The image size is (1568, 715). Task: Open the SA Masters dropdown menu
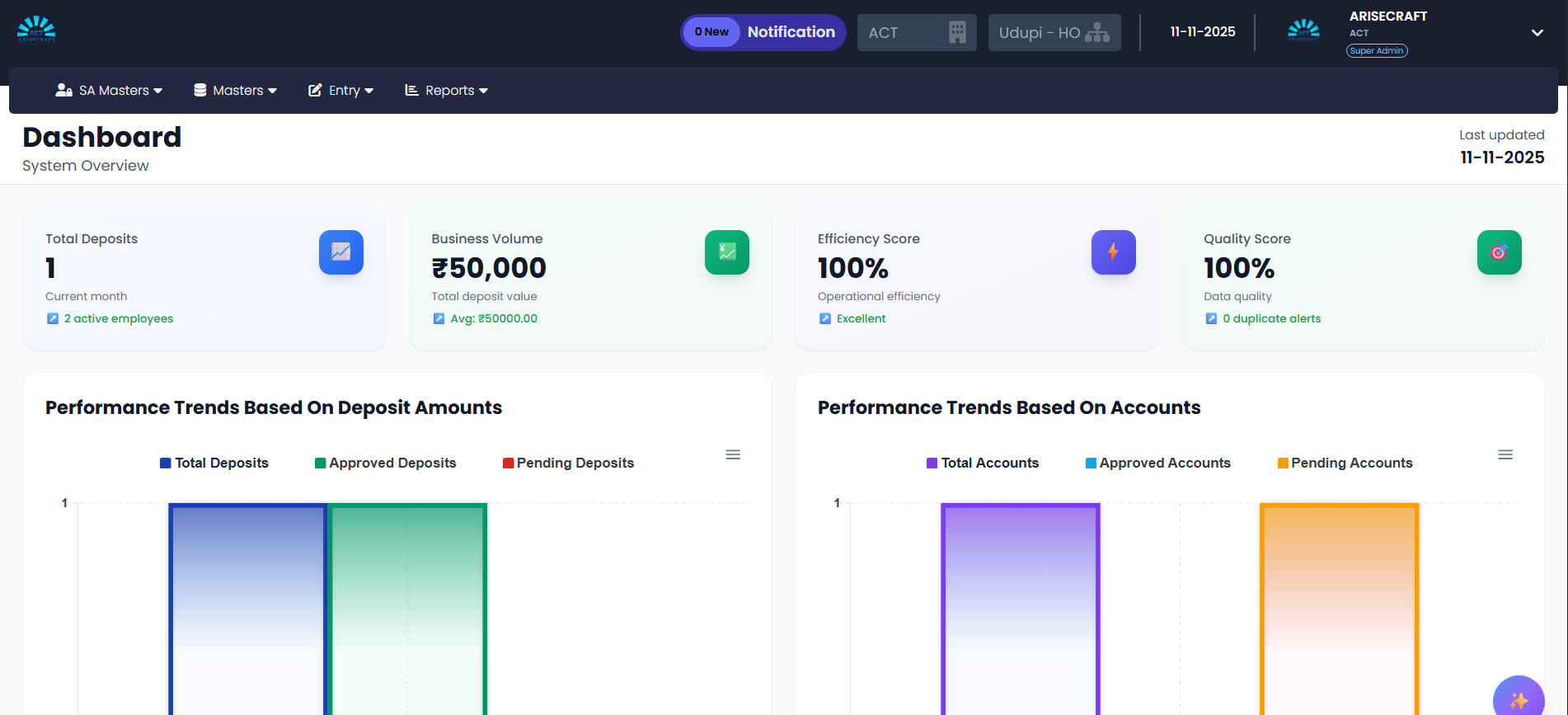[109, 91]
